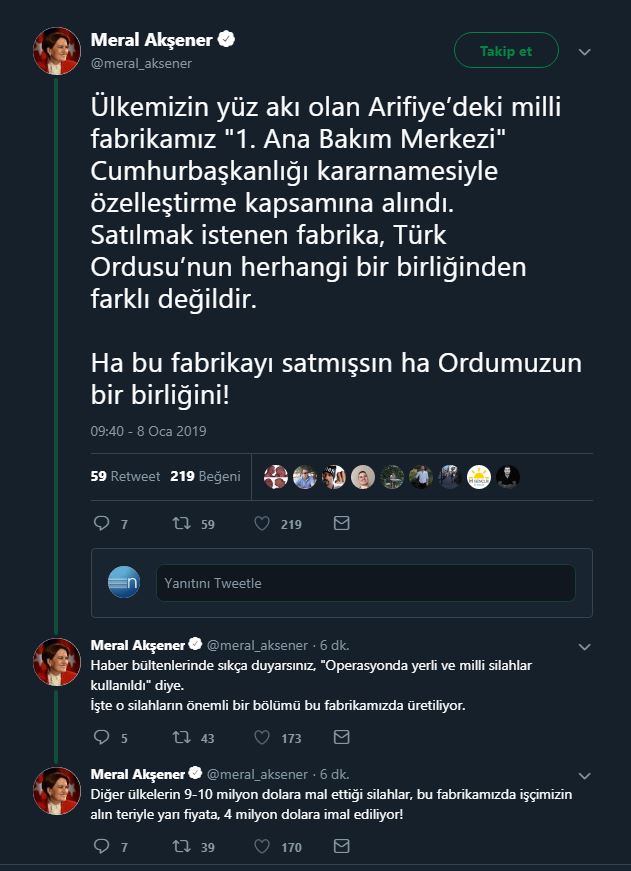Like the main tweet with 219 likes
Viewport: 631px width, 871px height.
(261, 523)
